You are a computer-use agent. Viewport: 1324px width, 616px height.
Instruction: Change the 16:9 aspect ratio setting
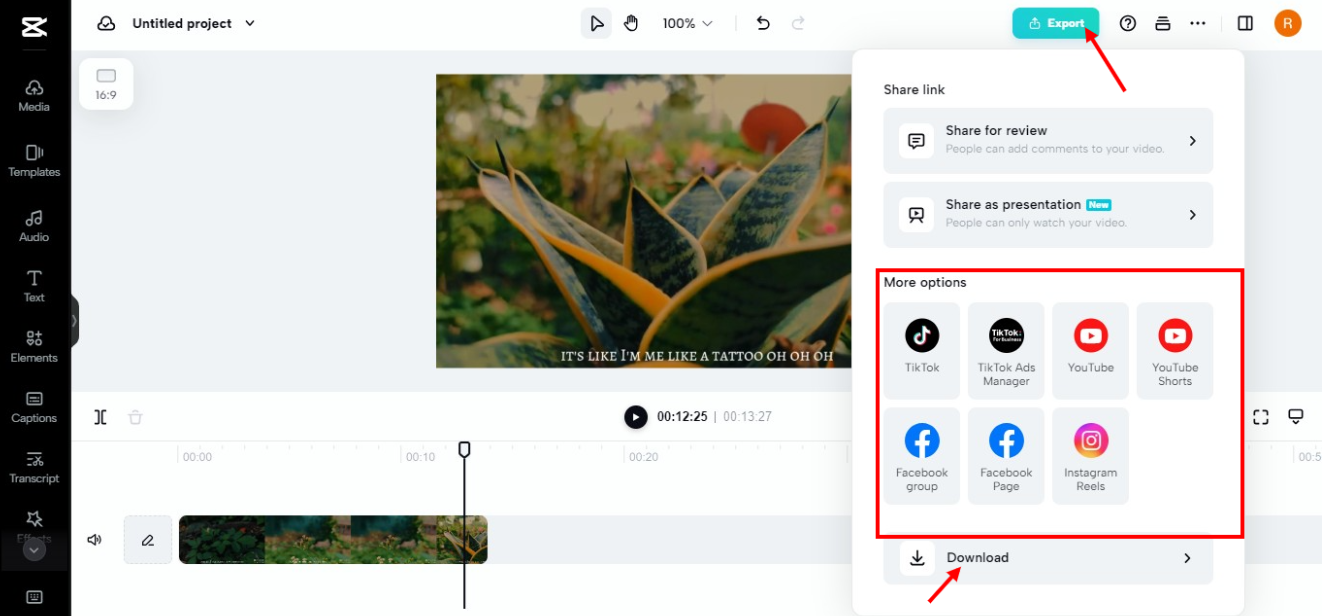pyautogui.click(x=106, y=84)
